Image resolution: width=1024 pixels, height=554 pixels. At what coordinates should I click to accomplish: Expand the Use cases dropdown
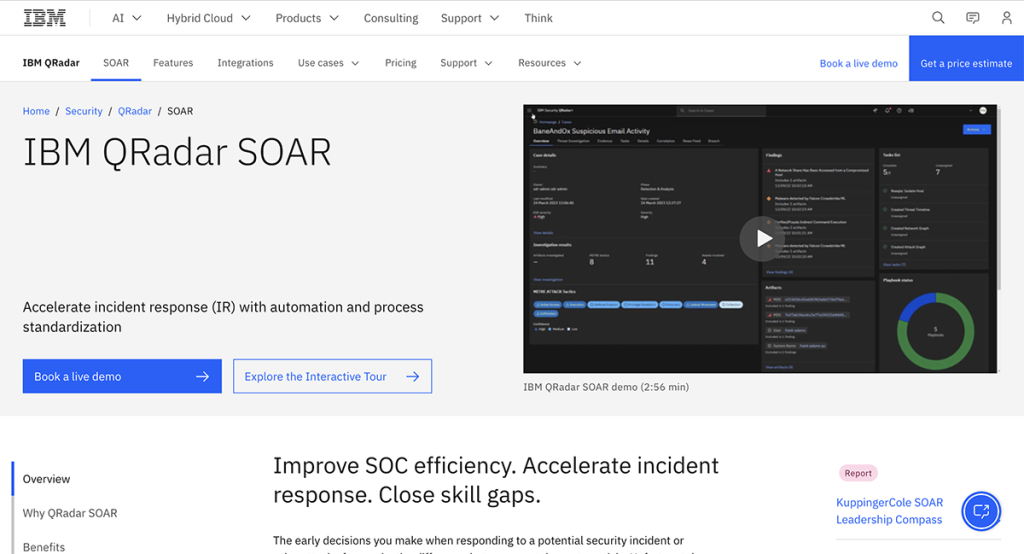(328, 63)
